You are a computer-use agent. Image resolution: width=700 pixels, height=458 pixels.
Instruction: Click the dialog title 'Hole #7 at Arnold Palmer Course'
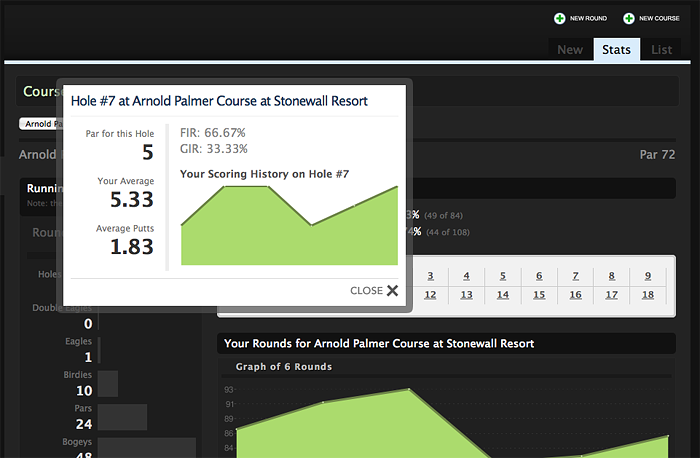pos(219,101)
